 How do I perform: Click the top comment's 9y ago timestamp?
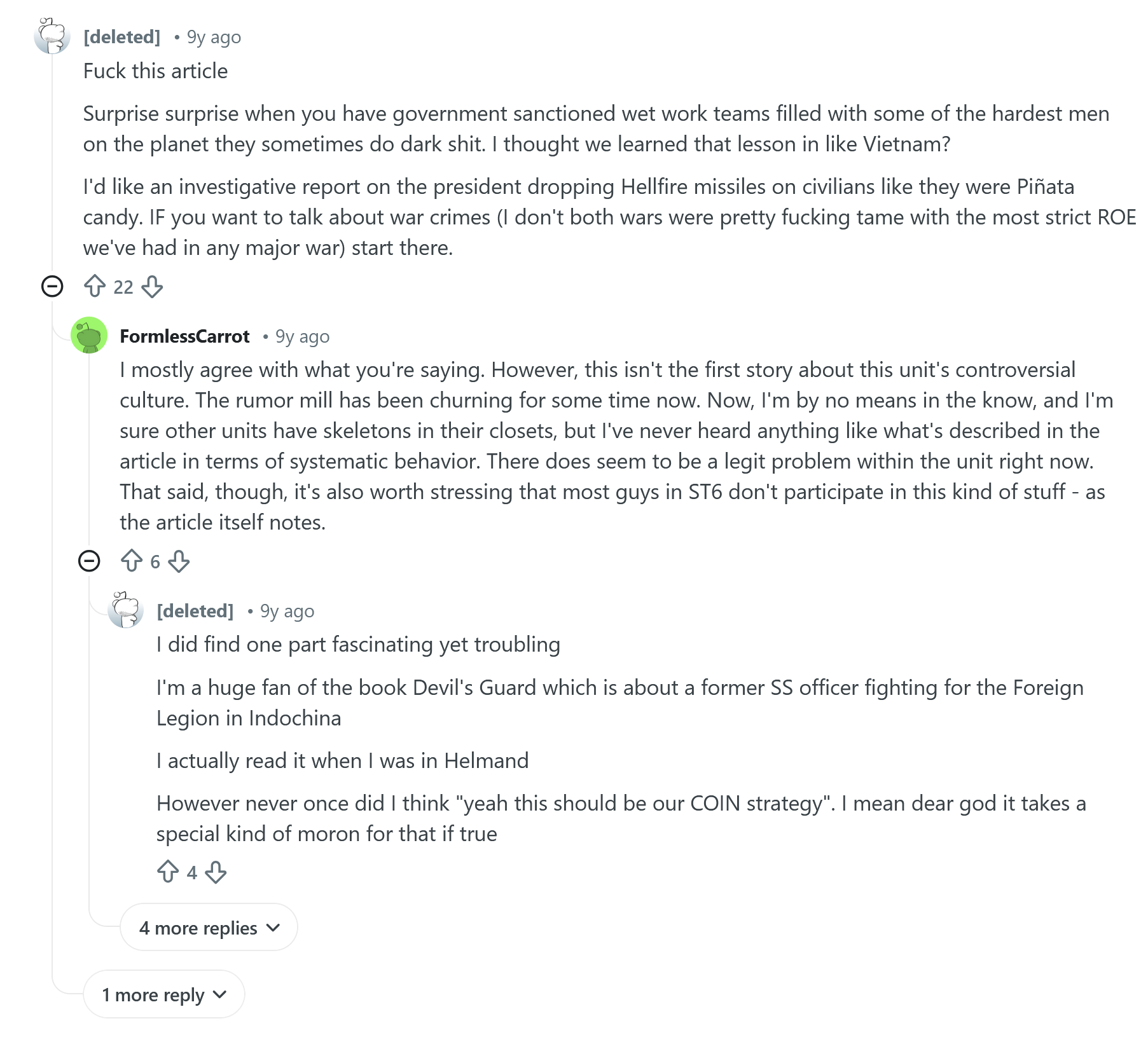[214, 38]
